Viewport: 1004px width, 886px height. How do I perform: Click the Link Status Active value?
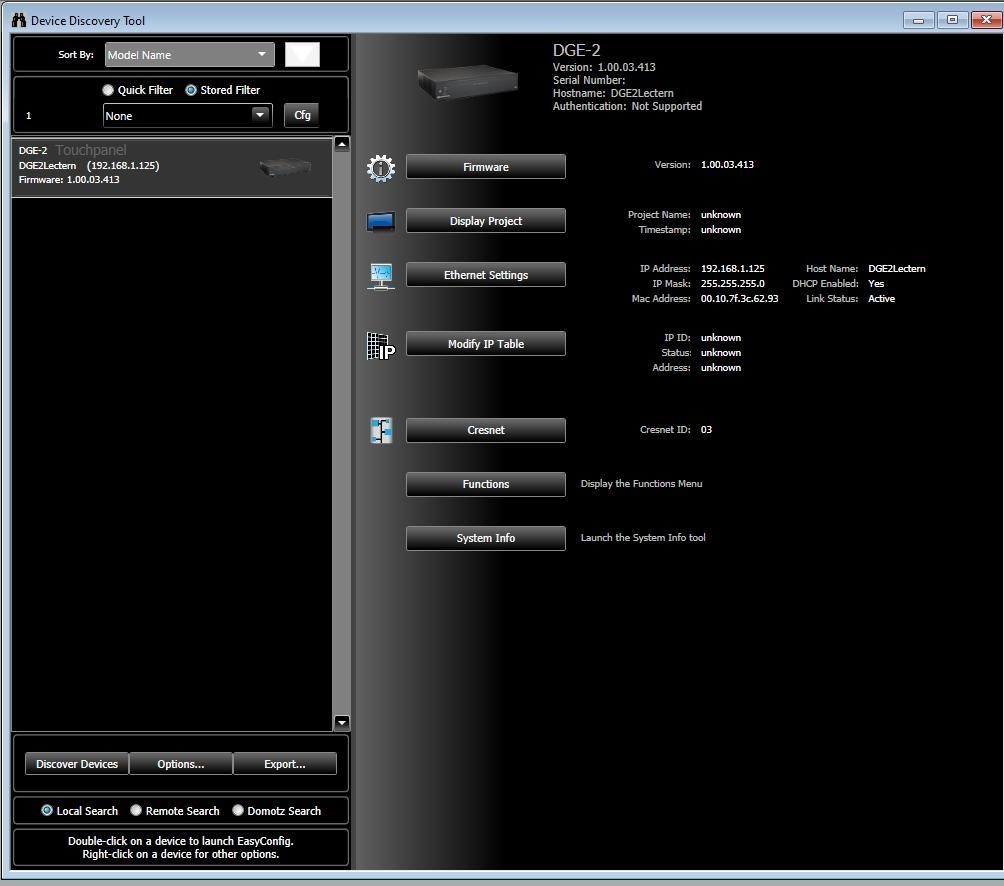point(881,299)
